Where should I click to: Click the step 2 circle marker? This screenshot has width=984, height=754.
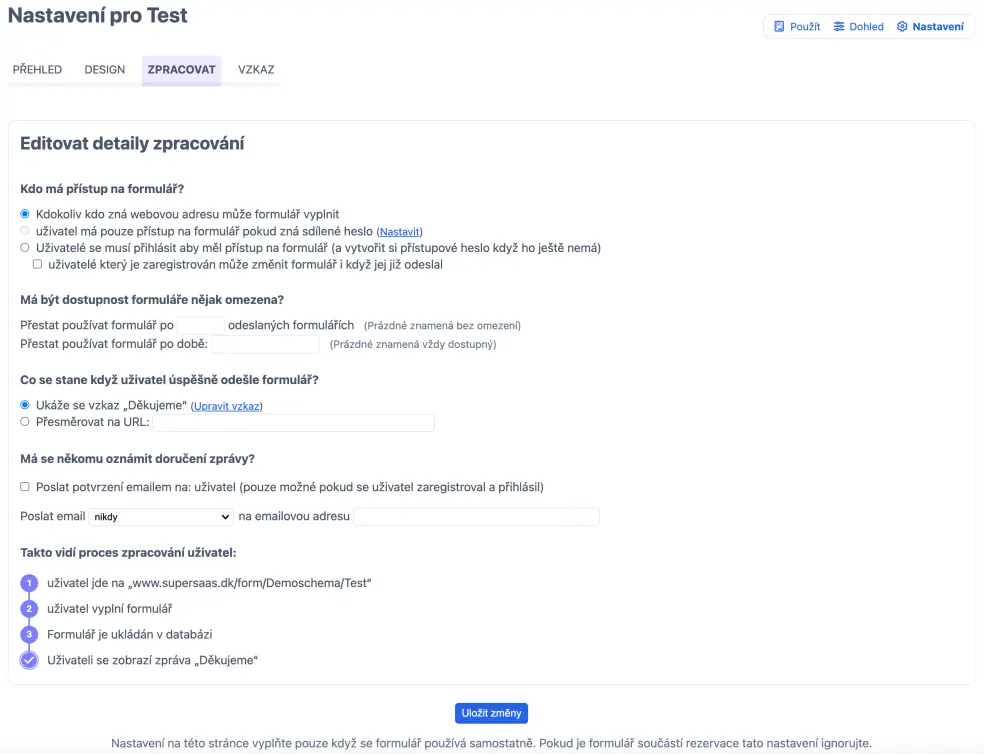click(29, 608)
